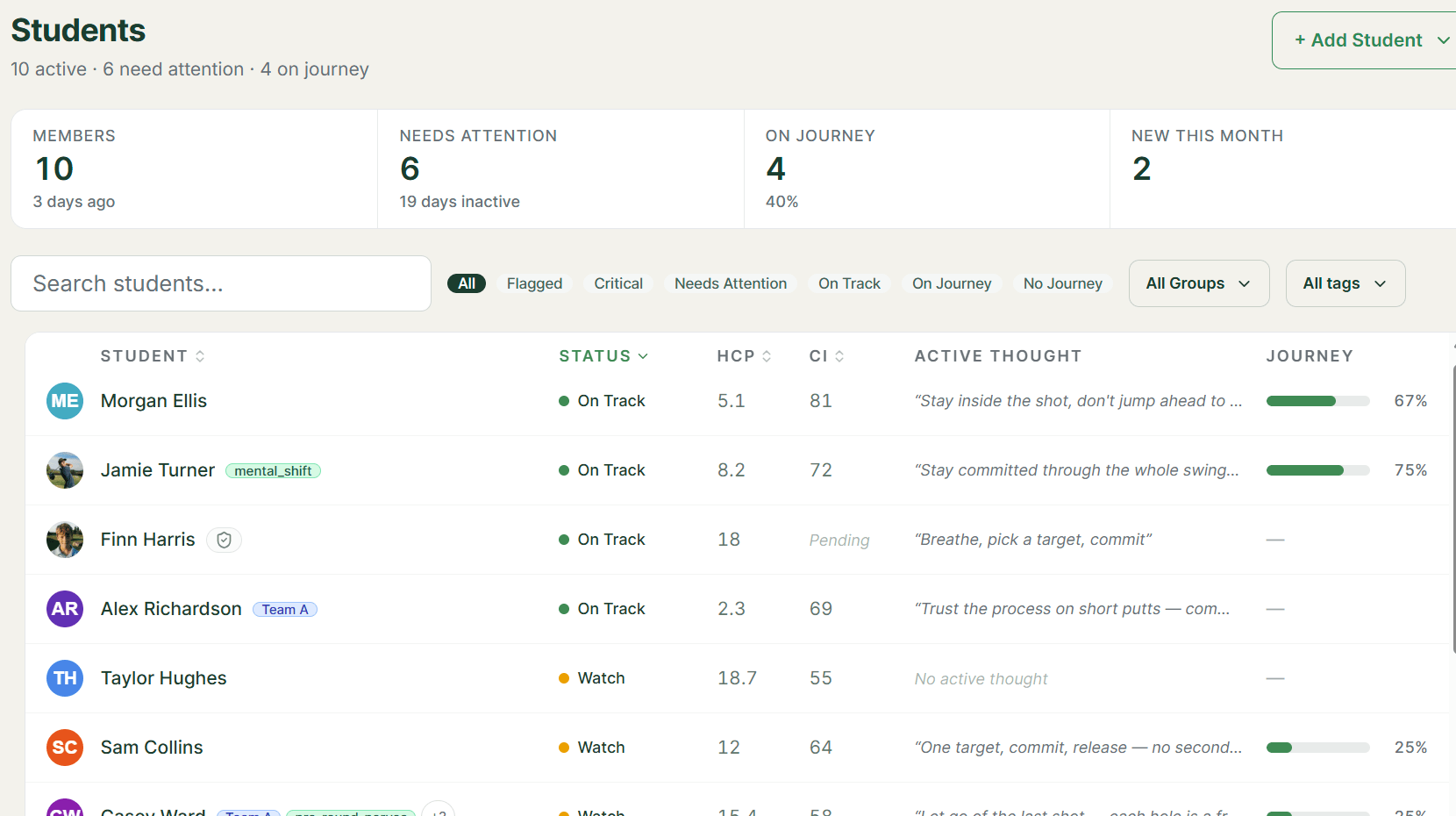Image resolution: width=1456 pixels, height=816 pixels.
Task: Click the shield badge beside Finn Harris
Action: (224, 540)
